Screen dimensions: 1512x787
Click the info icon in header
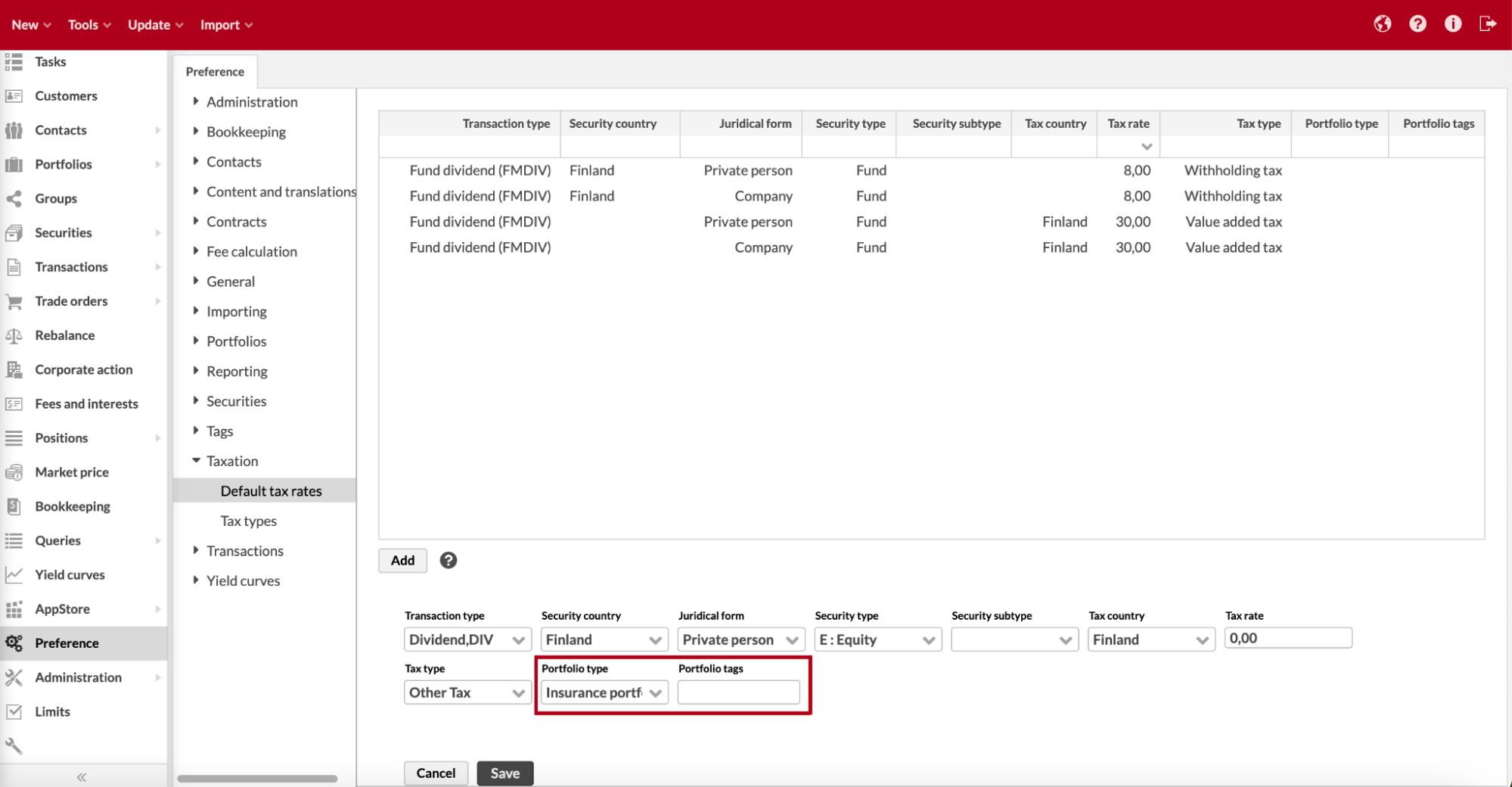point(1452,24)
